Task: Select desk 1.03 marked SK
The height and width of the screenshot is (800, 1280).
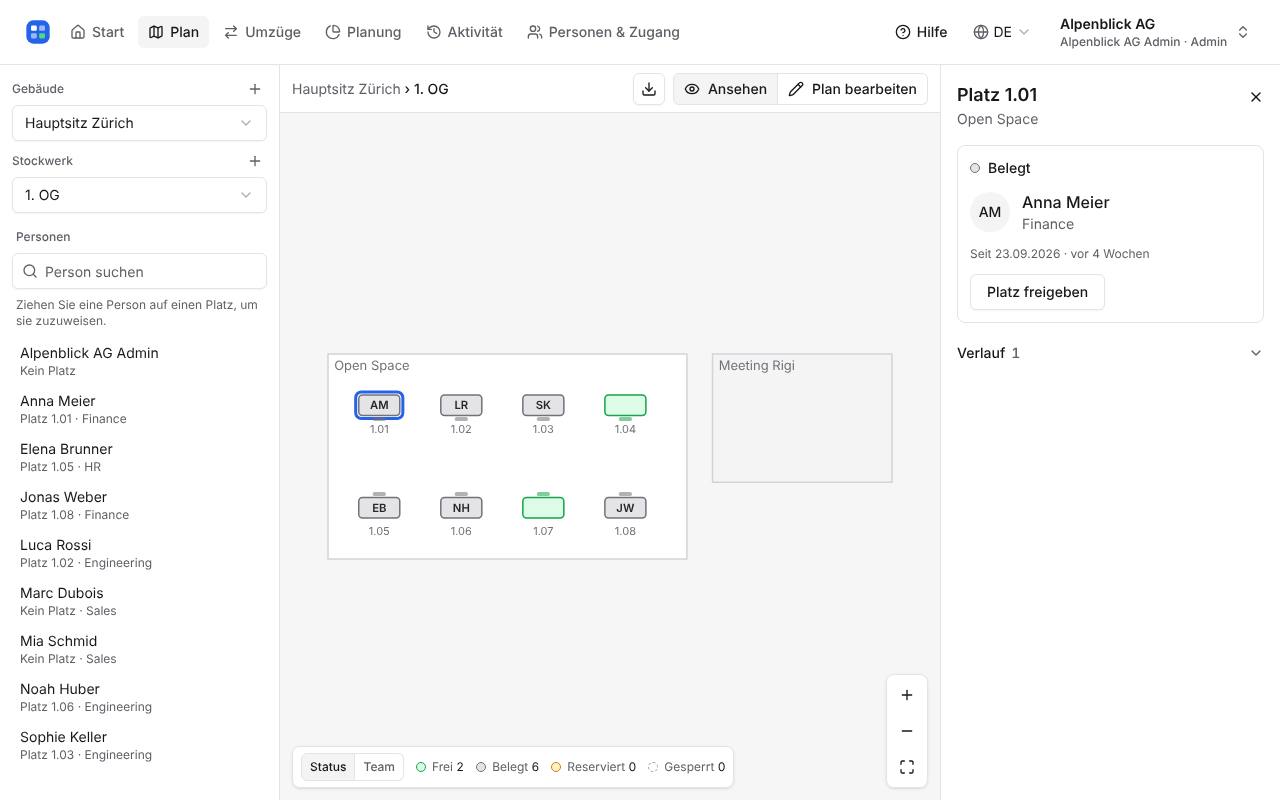Action: [x=543, y=405]
